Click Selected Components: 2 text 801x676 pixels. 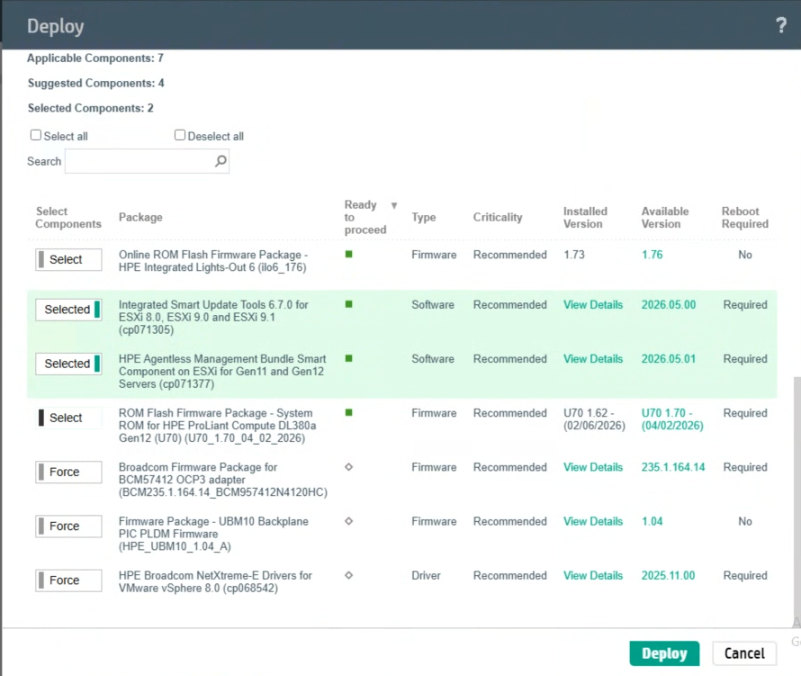(x=90, y=108)
